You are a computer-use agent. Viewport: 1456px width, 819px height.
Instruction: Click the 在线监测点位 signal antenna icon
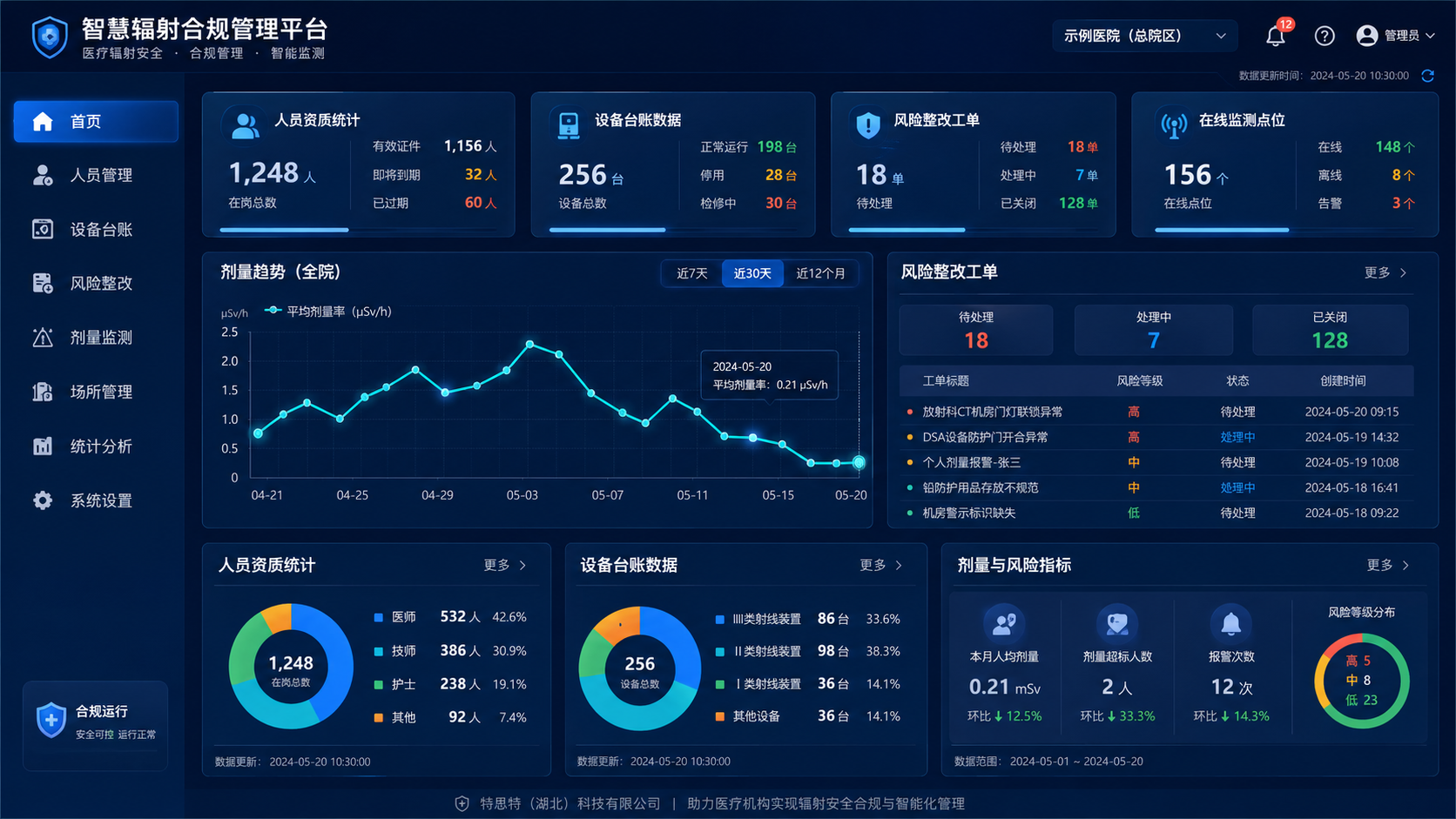[x=1174, y=125]
